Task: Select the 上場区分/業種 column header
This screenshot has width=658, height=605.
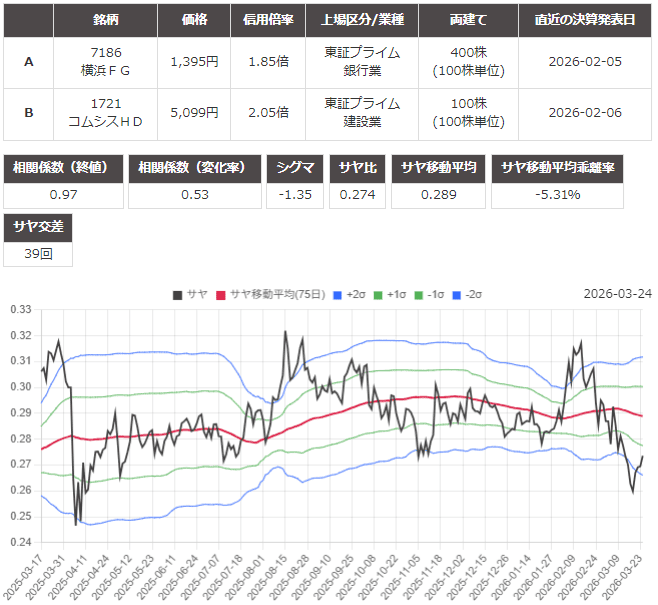Action: [361, 20]
